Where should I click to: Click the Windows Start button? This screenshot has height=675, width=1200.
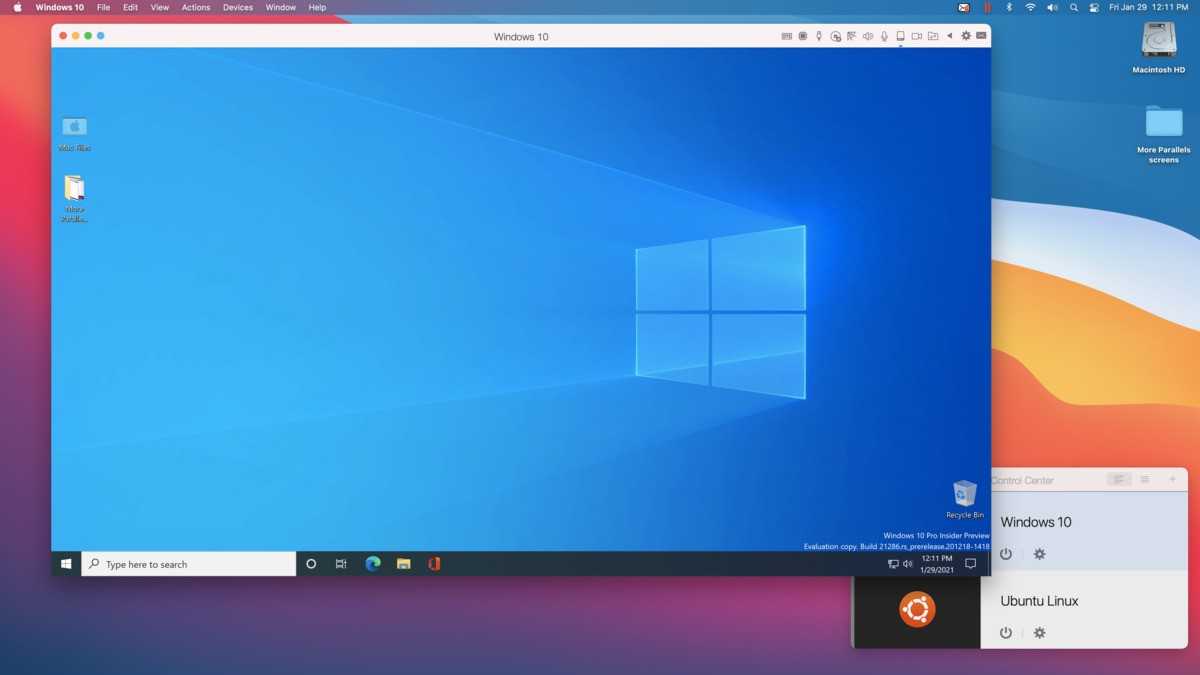[66, 564]
